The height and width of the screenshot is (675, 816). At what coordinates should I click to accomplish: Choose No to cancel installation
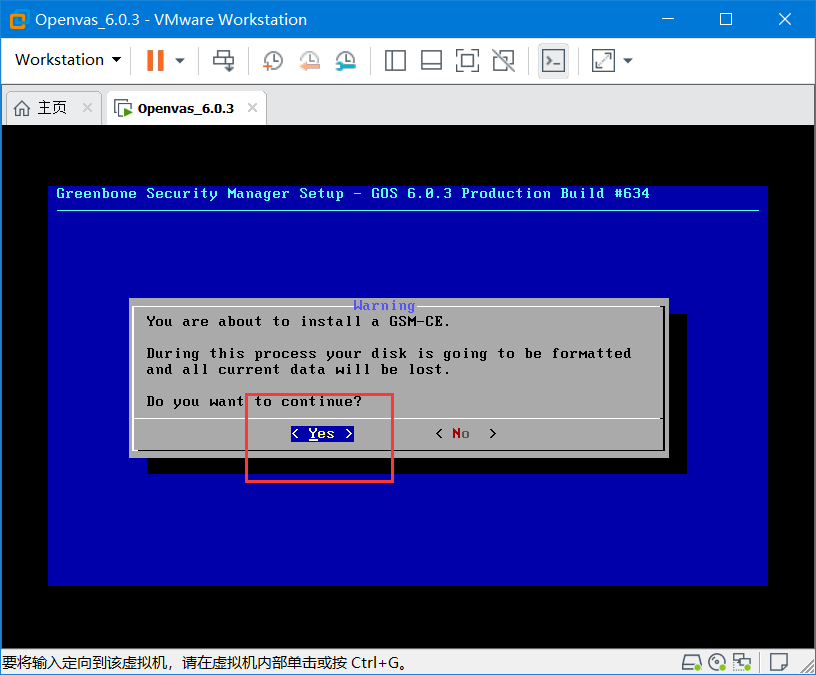point(466,434)
